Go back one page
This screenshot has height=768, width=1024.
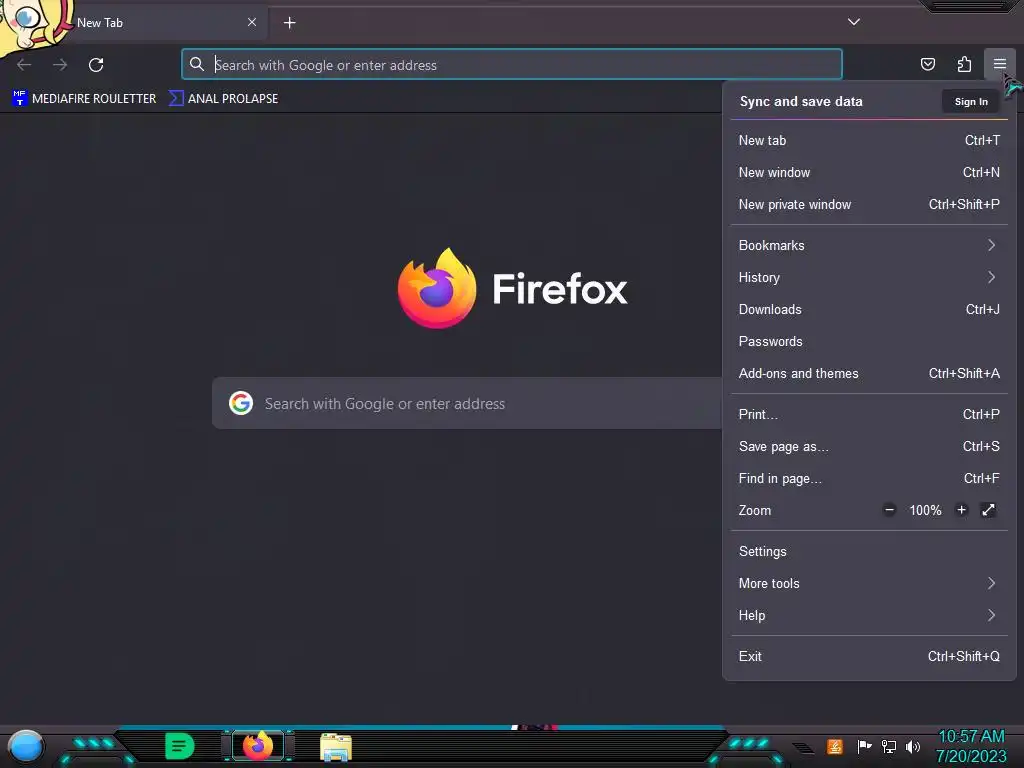(x=24, y=65)
